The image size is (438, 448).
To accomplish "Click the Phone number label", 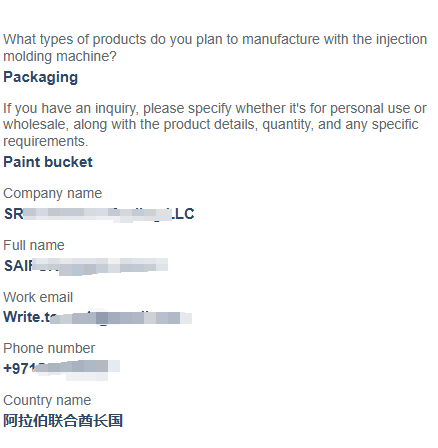I will click(x=49, y=348).
